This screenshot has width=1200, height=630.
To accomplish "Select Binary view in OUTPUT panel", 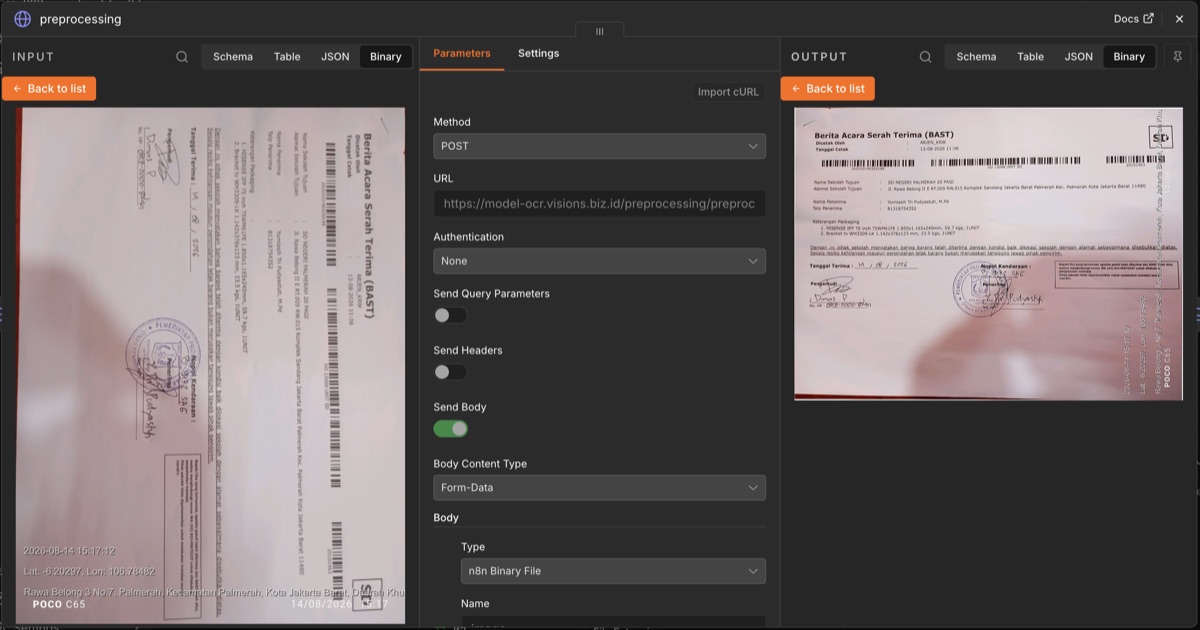I will [1129, 57].
